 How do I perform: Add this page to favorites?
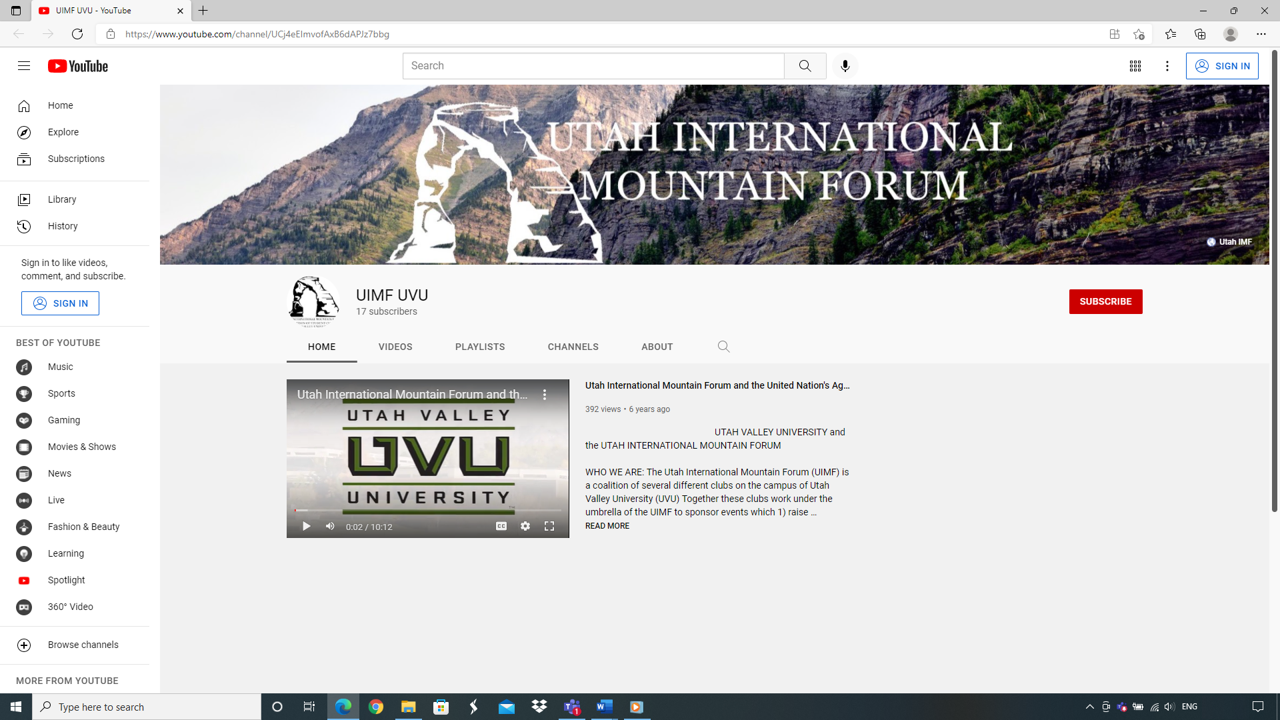(1139, 34)
